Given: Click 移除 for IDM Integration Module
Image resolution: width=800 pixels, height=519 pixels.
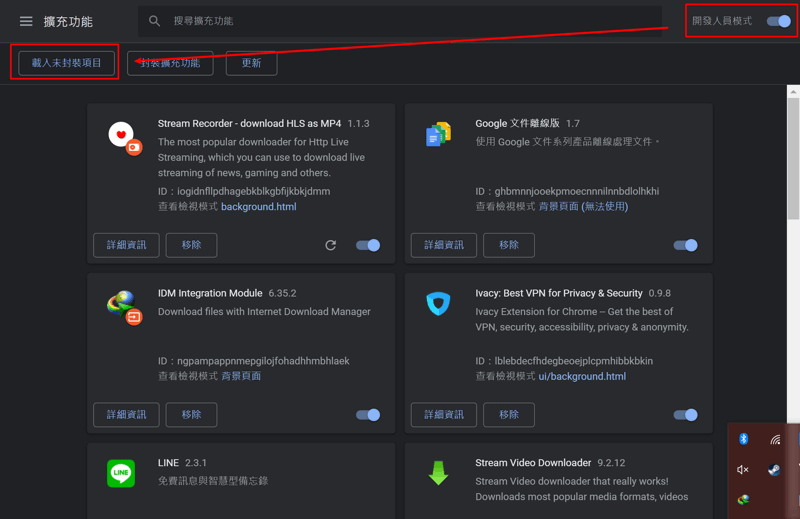Looking at the screenshot, I should tap(191, 415).
